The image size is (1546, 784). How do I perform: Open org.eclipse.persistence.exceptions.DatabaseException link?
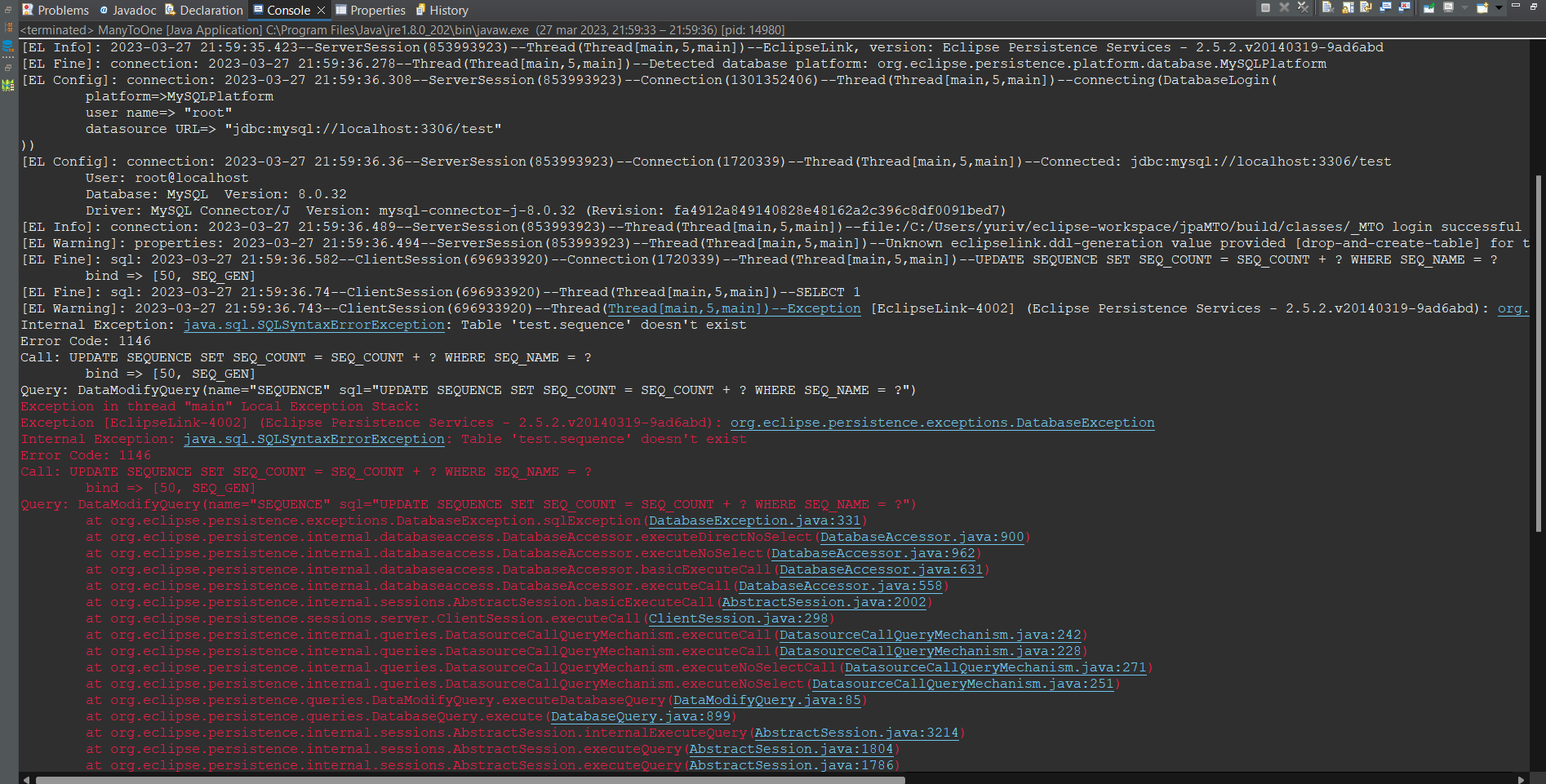click(942, 423)
